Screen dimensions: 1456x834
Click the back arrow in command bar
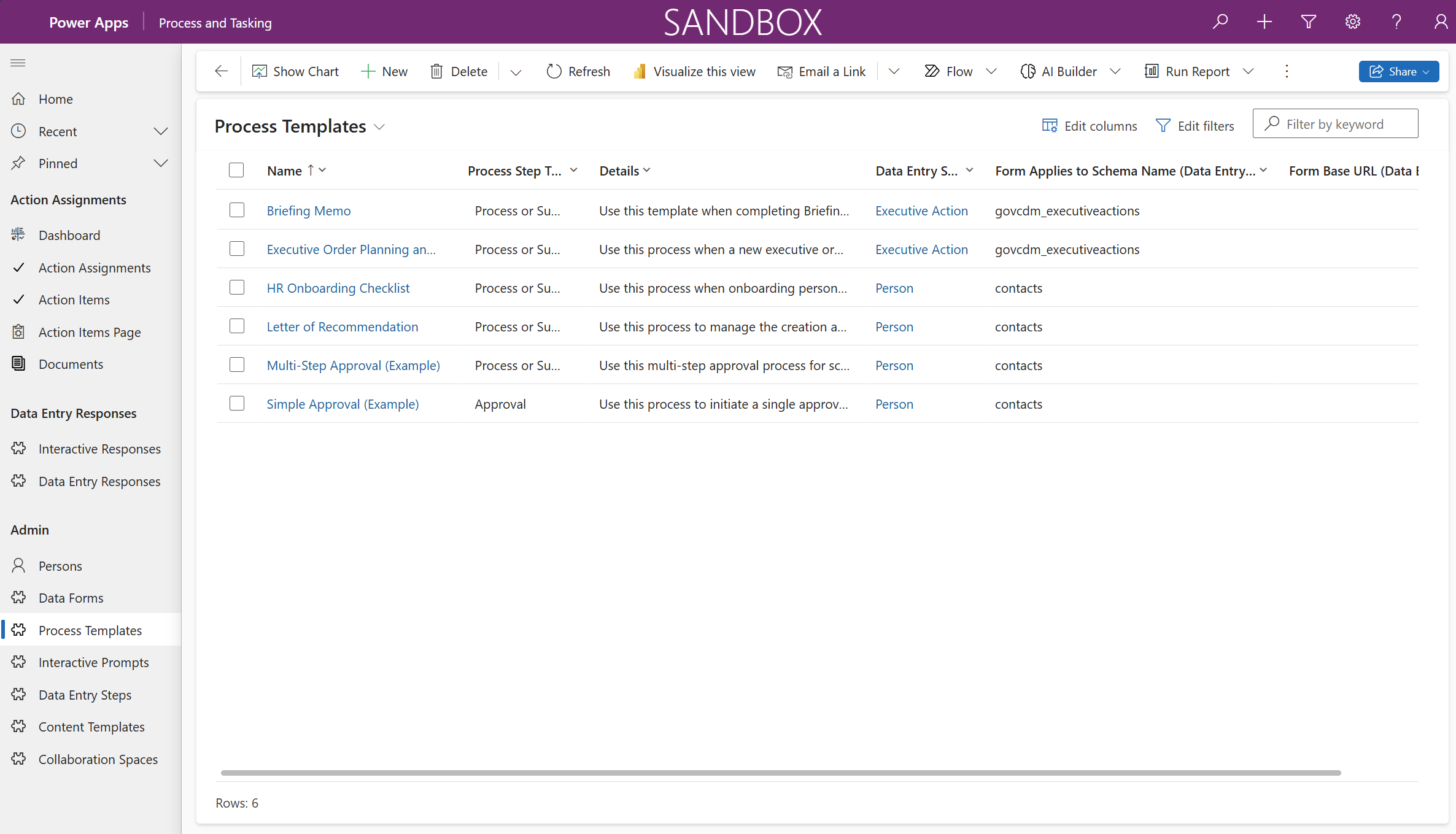221,71
